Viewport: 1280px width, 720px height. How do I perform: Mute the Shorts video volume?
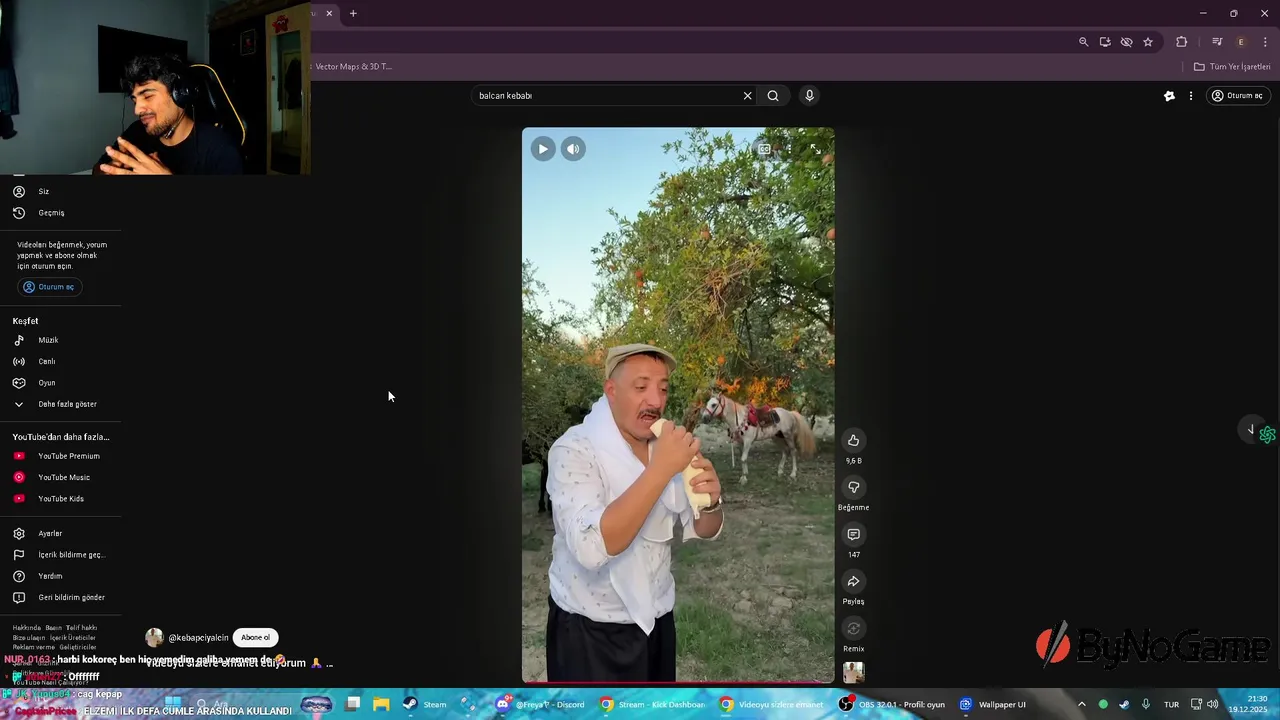point(573,149)
